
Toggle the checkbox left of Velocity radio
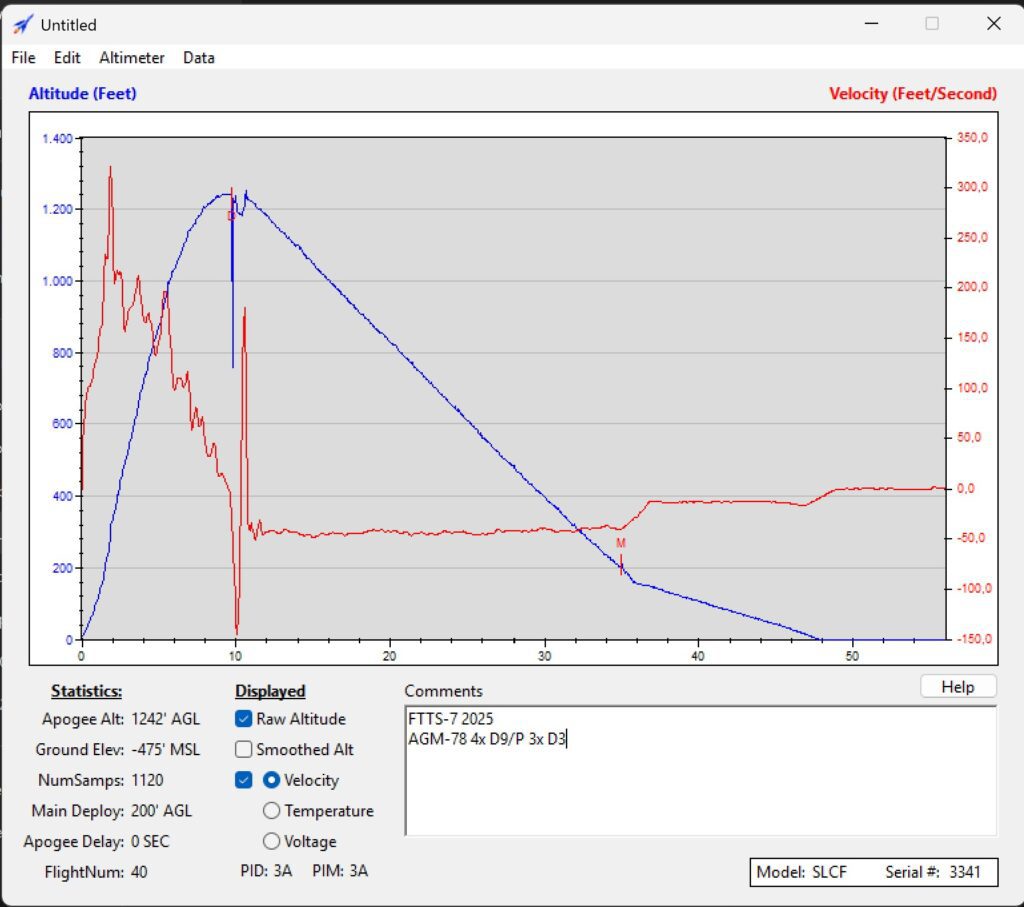point(244,780)
